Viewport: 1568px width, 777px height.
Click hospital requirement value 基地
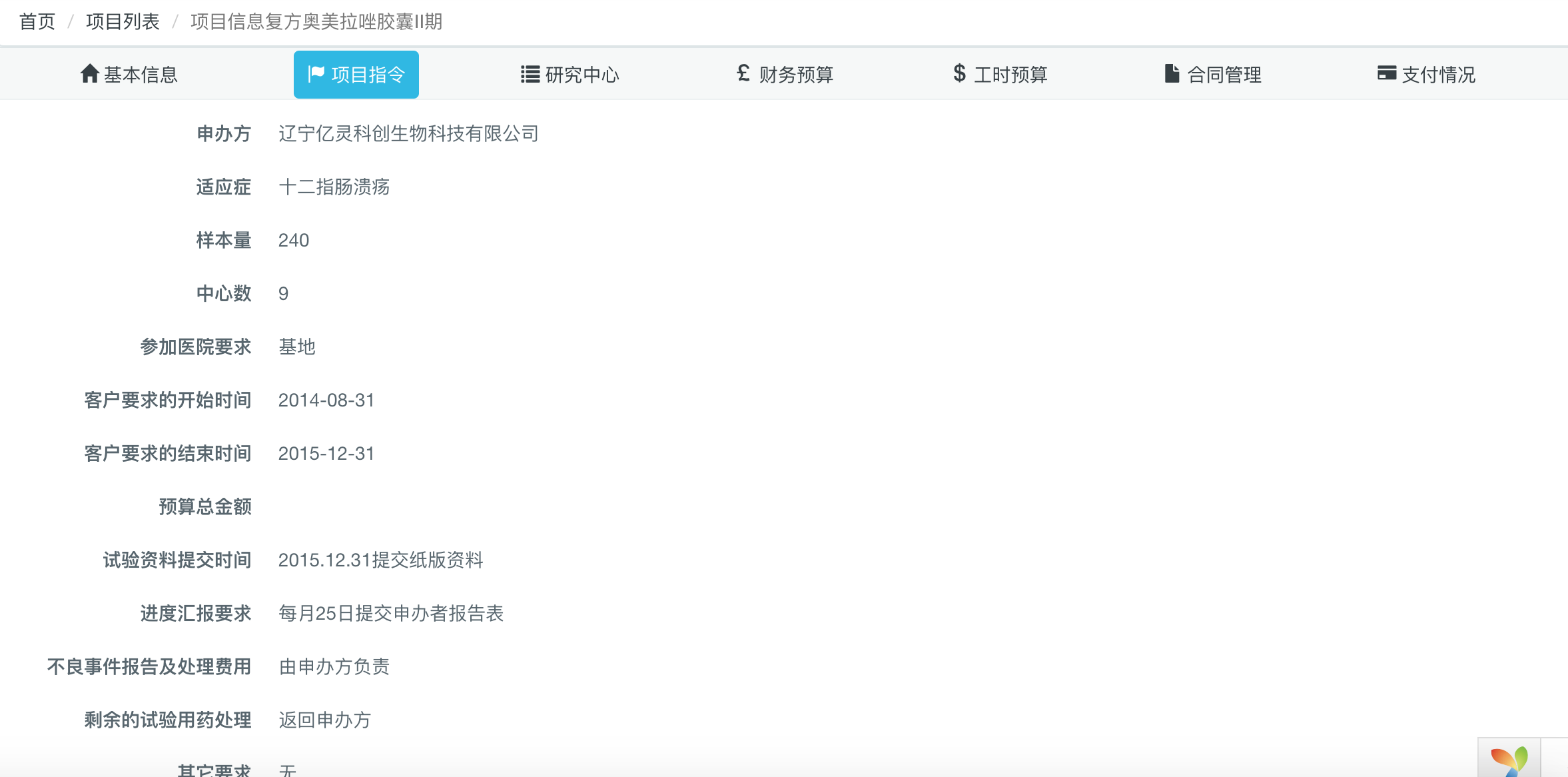[x=297, y=347]
